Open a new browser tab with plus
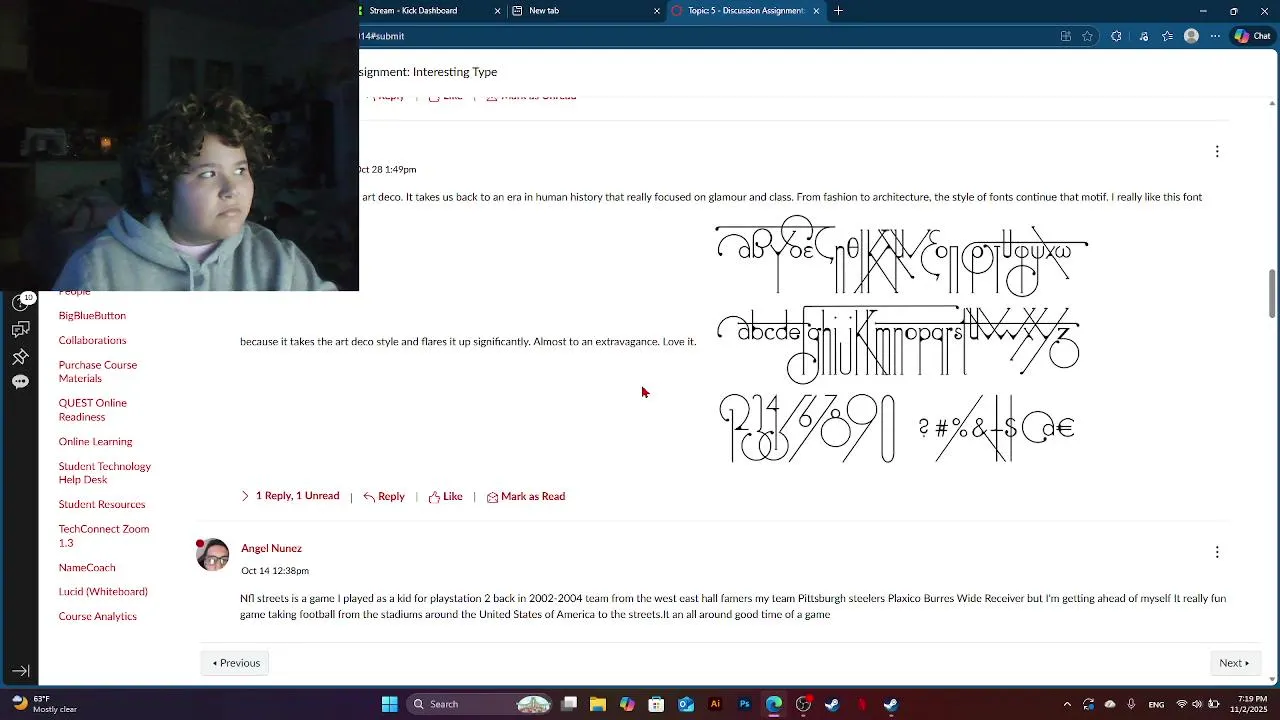Viewport: 1280px width, 720px height. click(838, 11)
